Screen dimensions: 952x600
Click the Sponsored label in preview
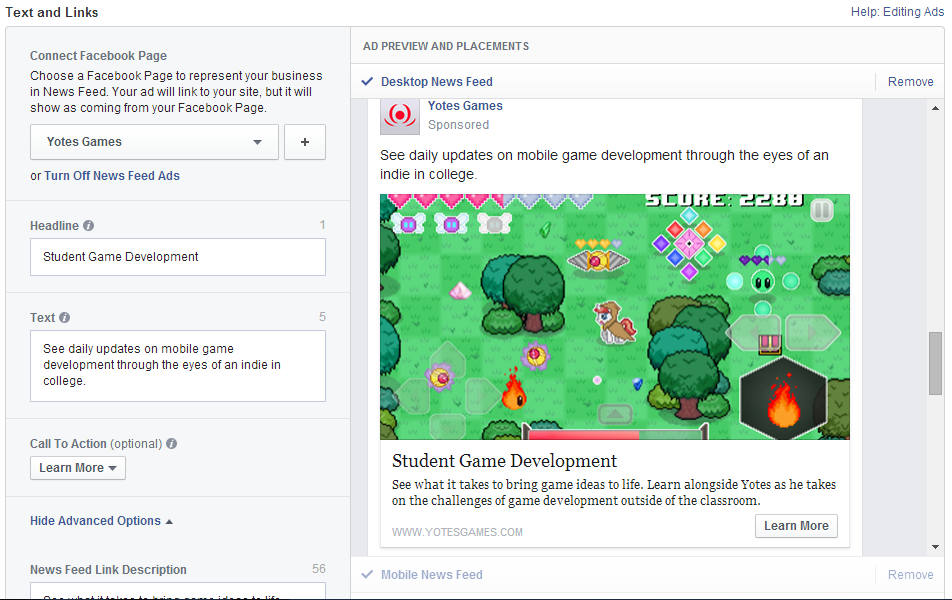coord(458,124)
